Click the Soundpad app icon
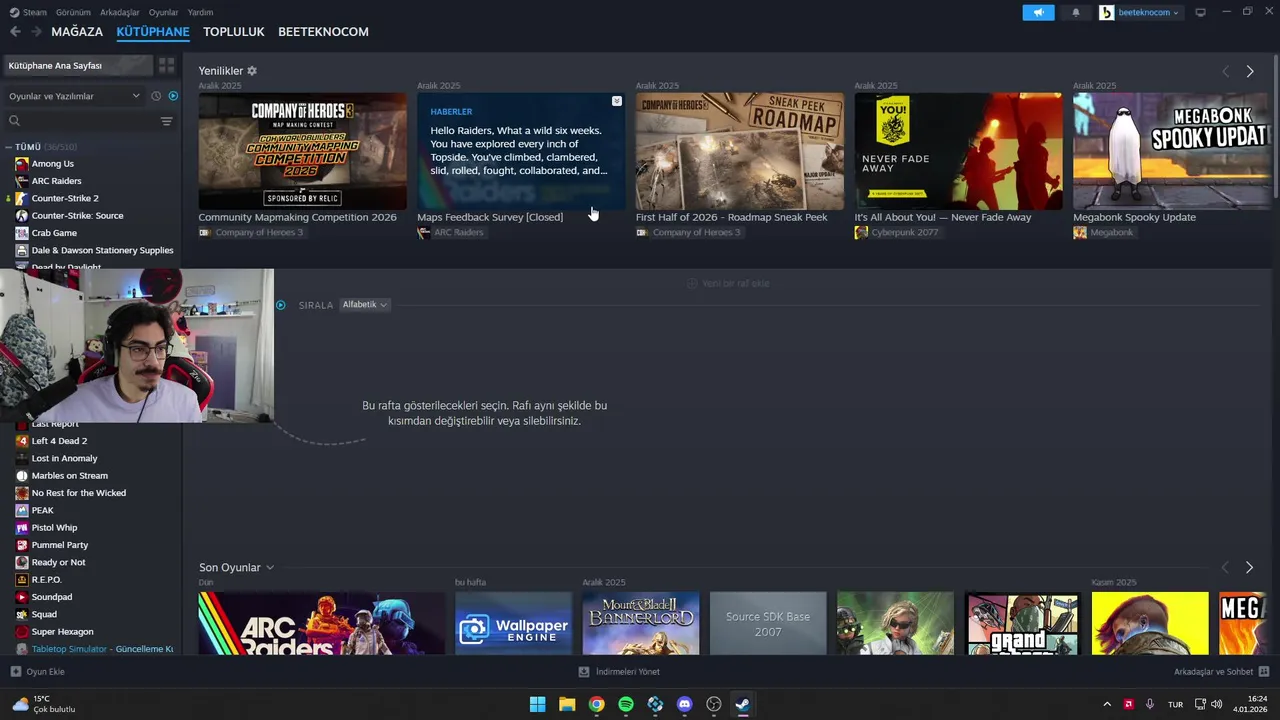Viewport: 1280px width, 720px height. [x=22, y=597]
